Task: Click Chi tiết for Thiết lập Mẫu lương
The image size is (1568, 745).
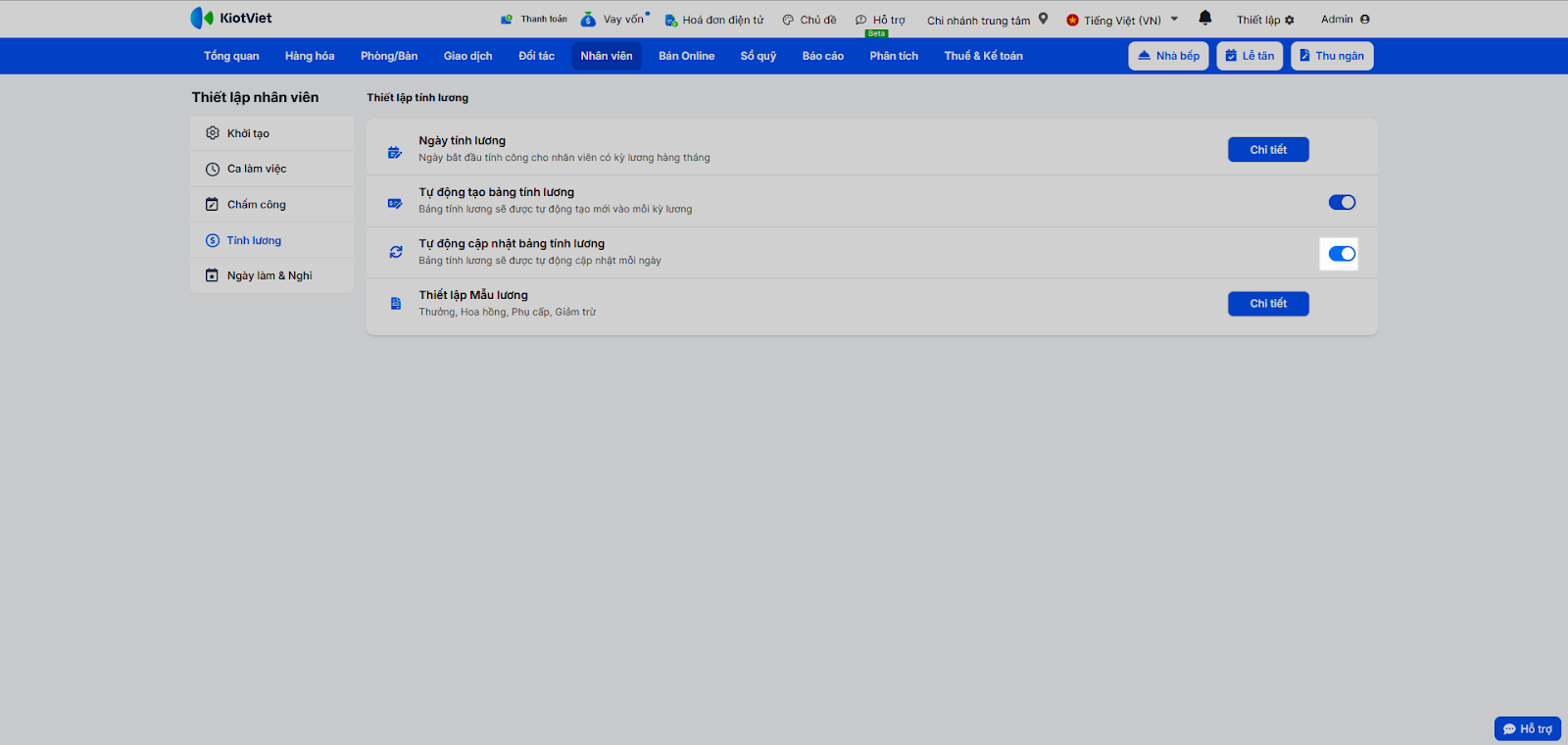Action: point(1268,304)
